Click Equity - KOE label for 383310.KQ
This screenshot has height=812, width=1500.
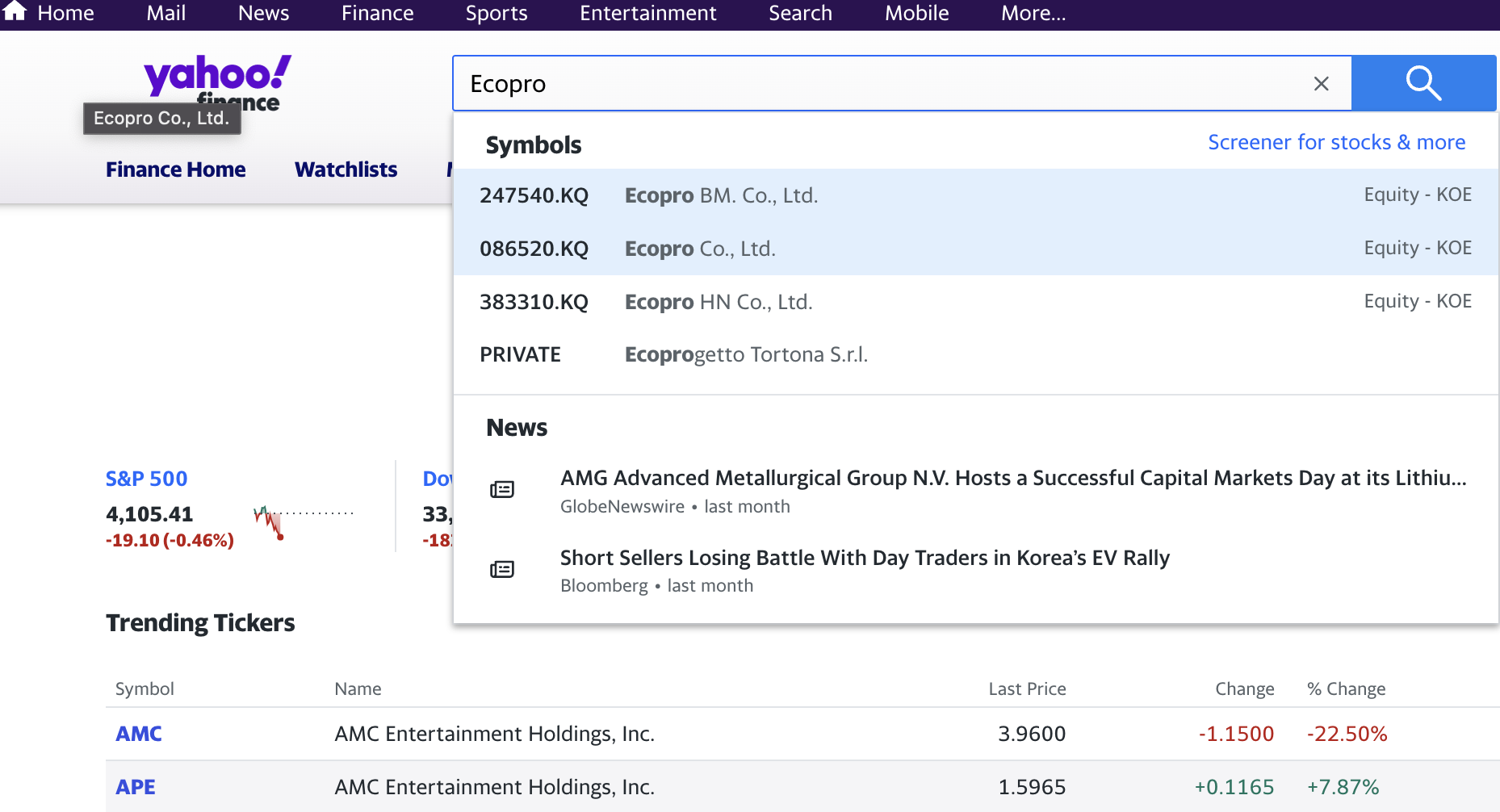click(1418, 301)
